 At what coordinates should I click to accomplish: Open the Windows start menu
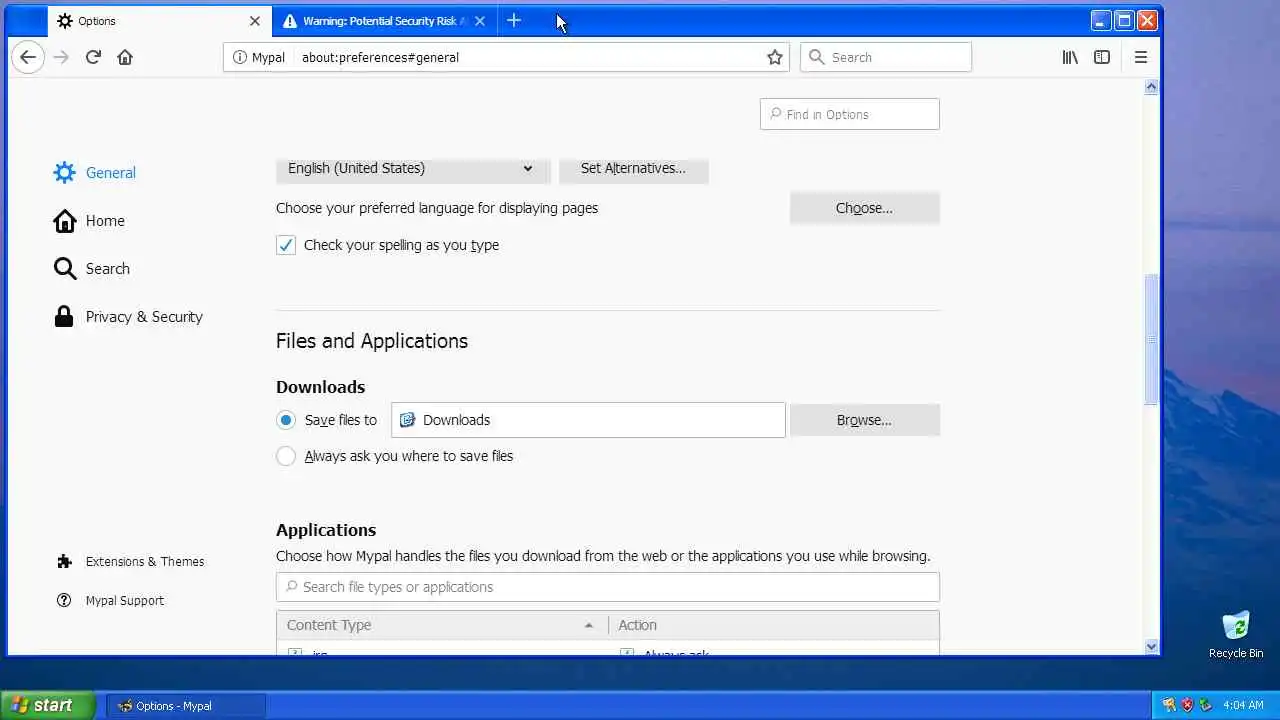47,705
